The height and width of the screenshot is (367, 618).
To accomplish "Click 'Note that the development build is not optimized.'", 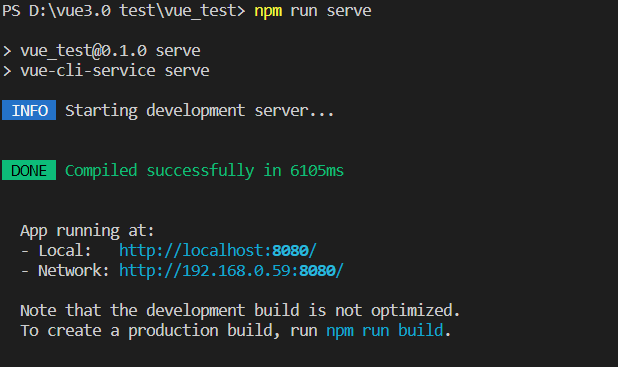I will [x=240, y=311].
